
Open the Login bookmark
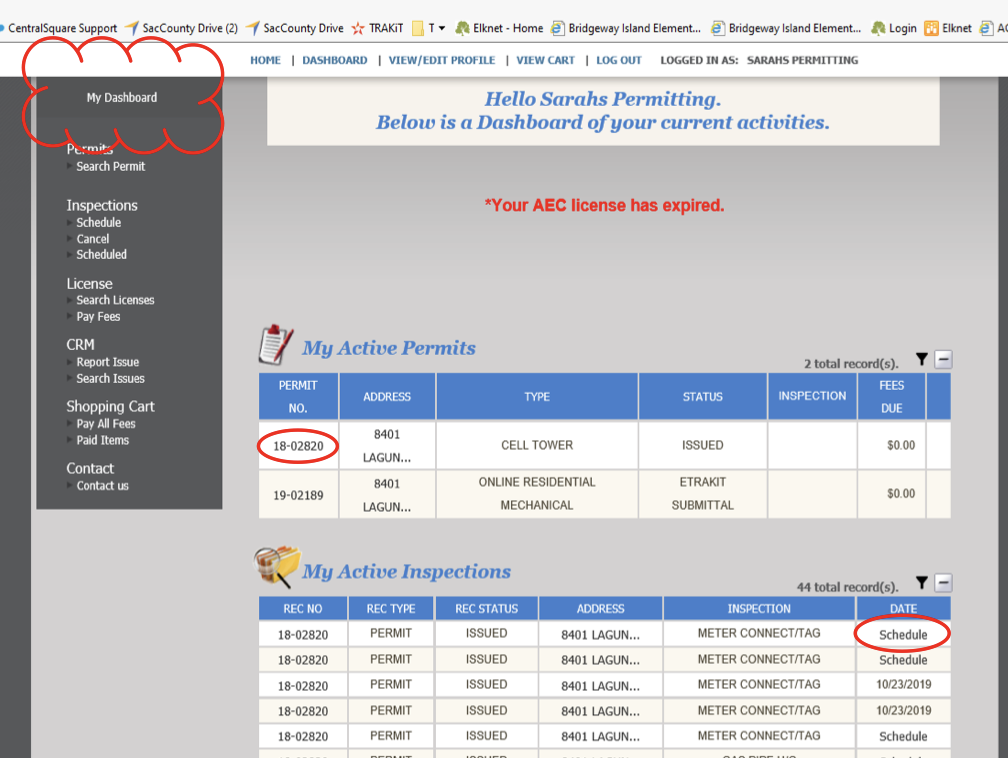[x=894, y=28]
